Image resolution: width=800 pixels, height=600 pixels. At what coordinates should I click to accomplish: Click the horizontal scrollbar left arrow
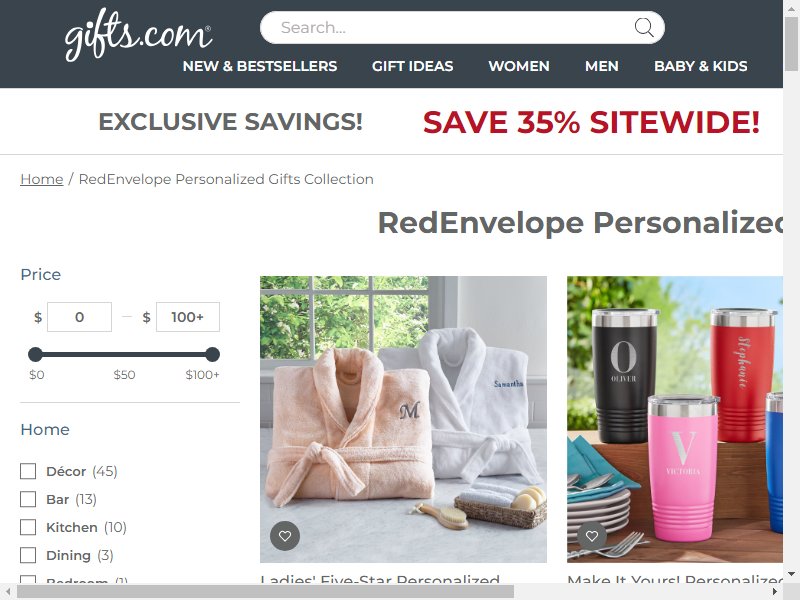[x=8, y=592]
